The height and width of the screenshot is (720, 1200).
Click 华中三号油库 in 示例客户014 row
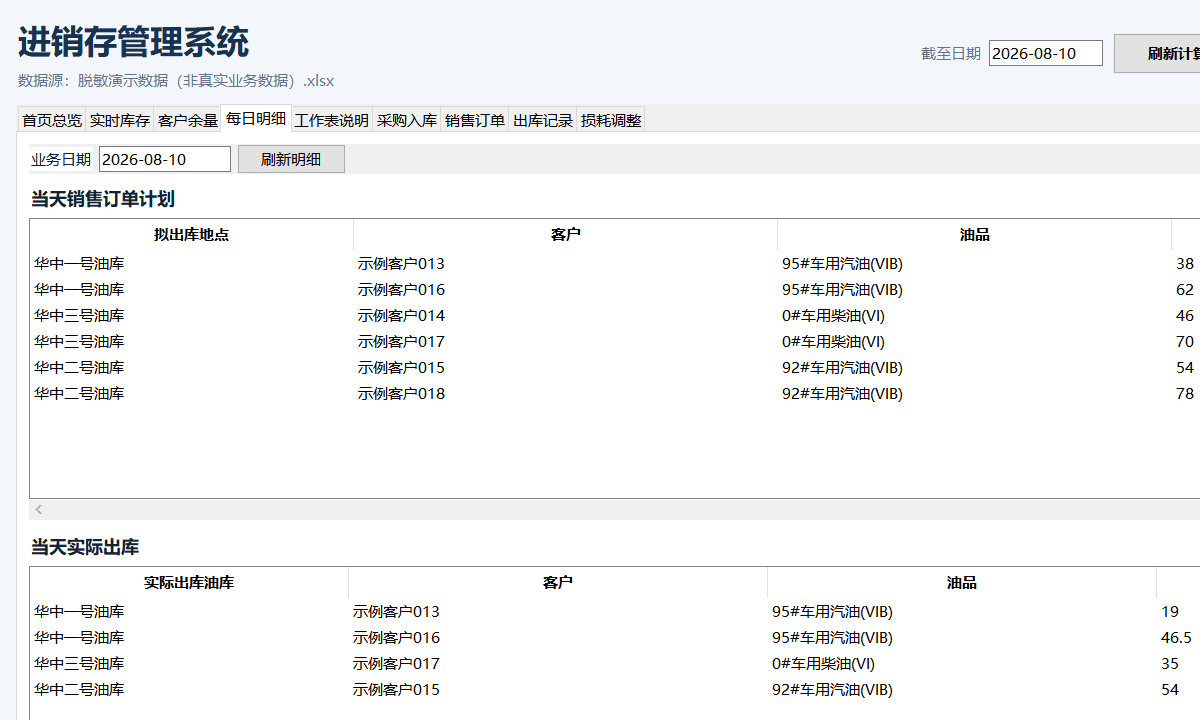point(79,316)
